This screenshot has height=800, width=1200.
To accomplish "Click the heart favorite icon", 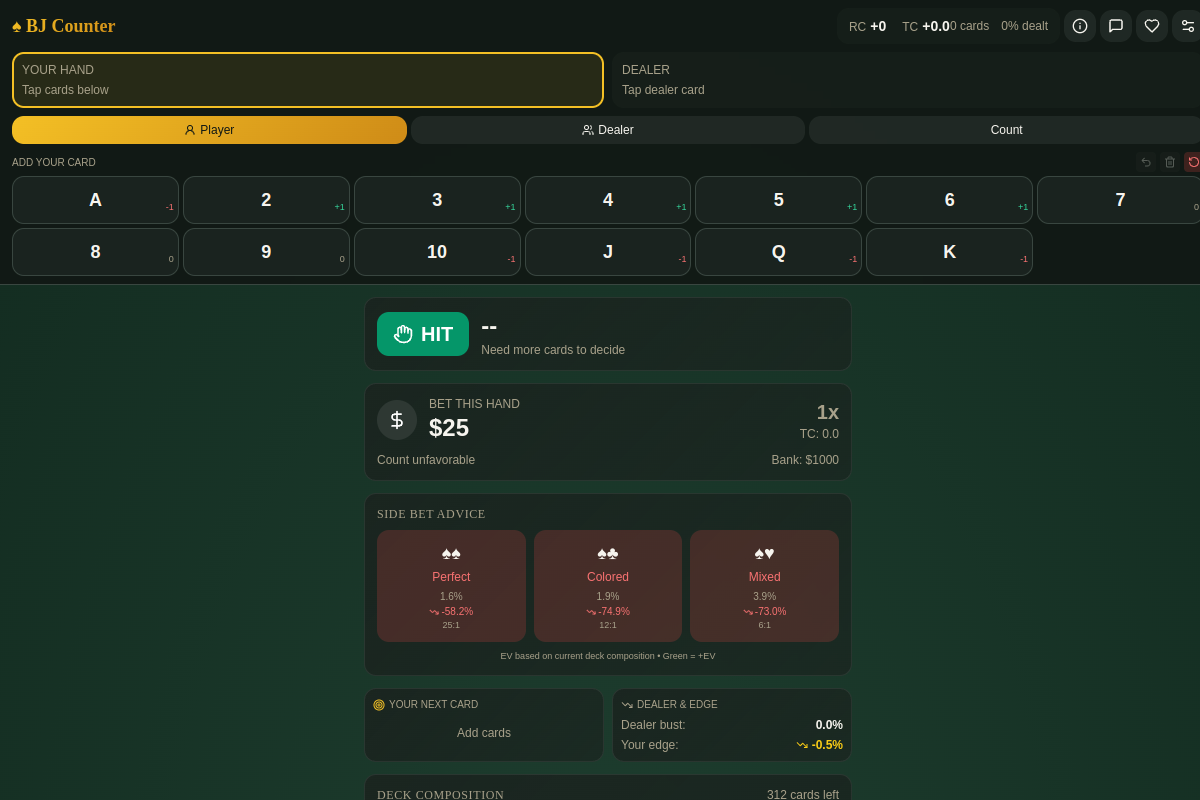I will coord(1152,26).
